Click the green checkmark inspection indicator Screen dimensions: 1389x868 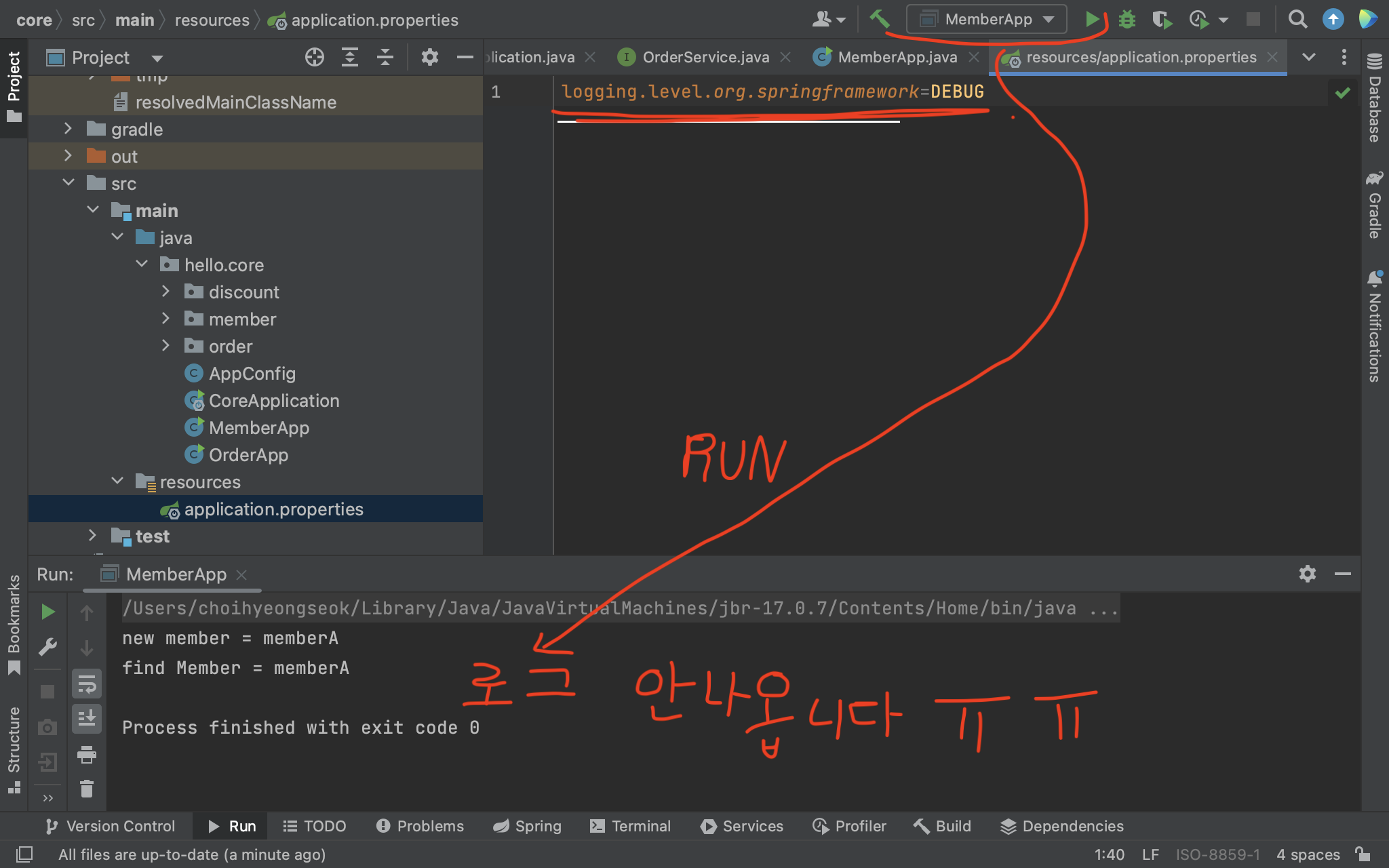pos(1343,93)
